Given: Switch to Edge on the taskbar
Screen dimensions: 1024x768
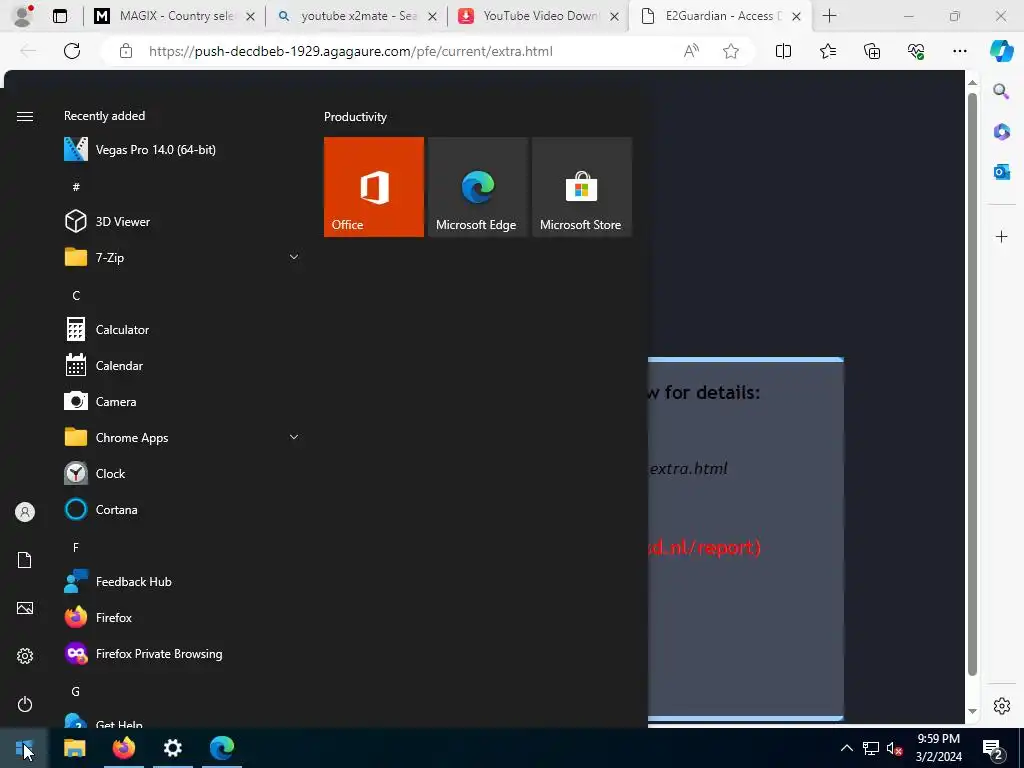Looking at the screenshot, I should point(222,748).
